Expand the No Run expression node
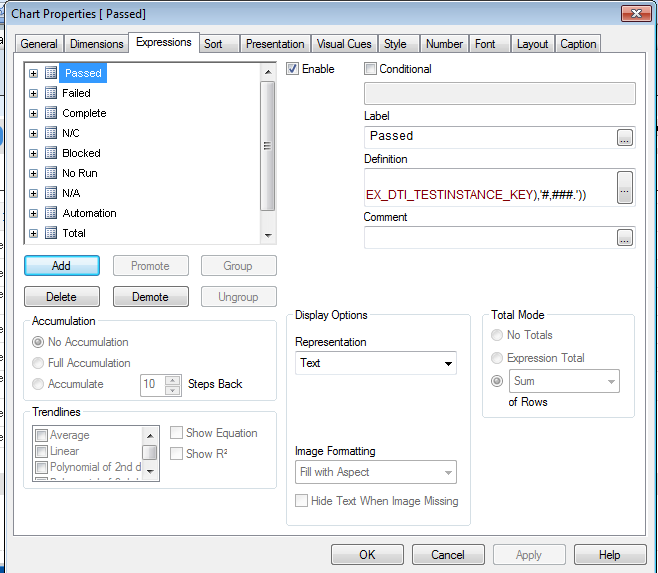This screenshot has height=573, width=658. coord(34,173)
